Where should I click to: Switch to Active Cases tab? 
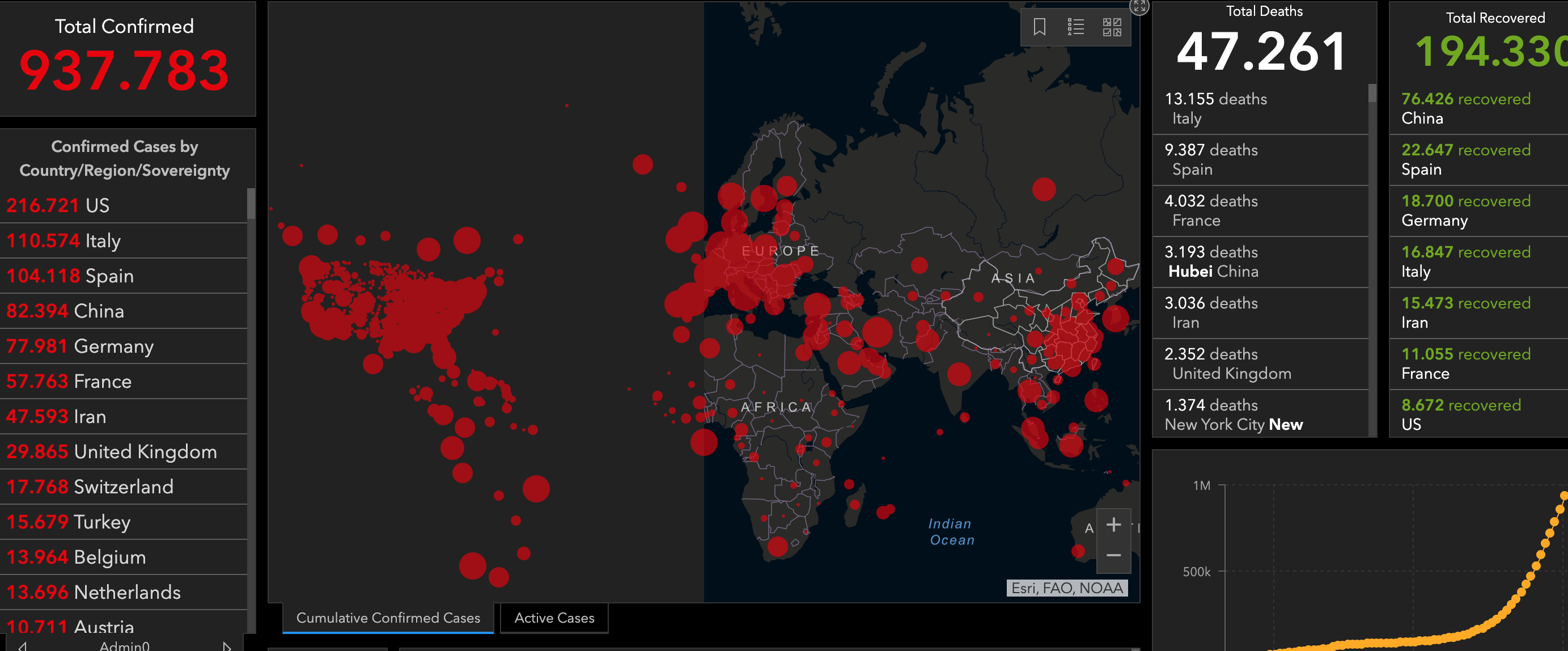[554, 618]
